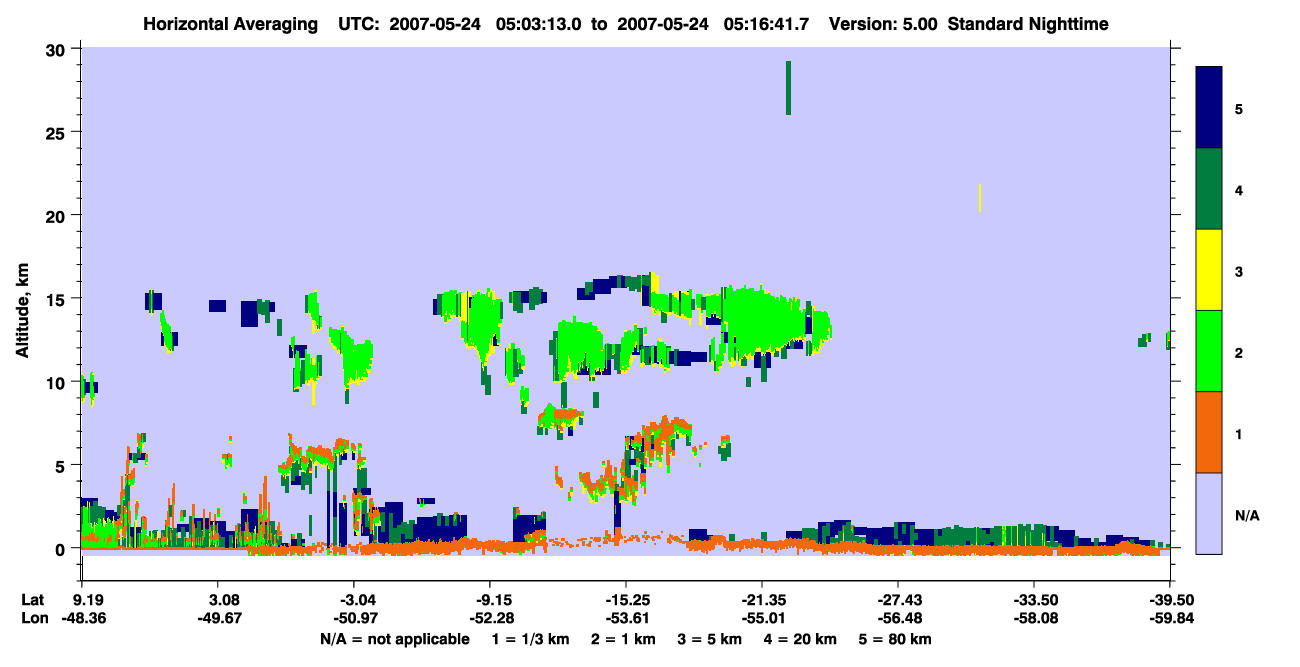Click the latitude value "-3.04"

(x=357, y=599)
